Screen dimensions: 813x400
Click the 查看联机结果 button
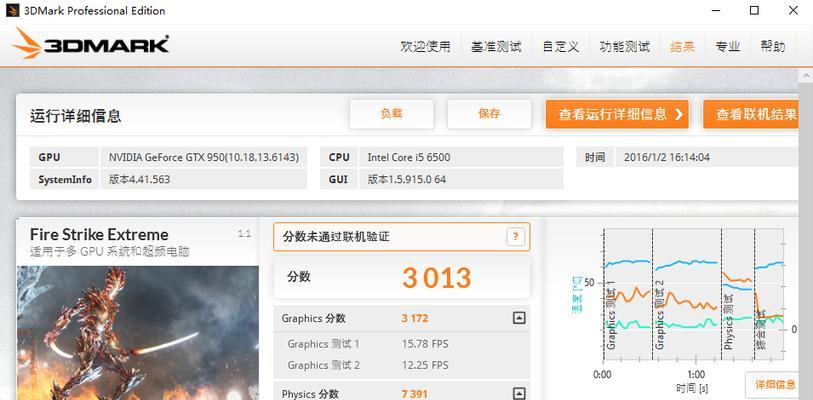[x=750, y=114]
